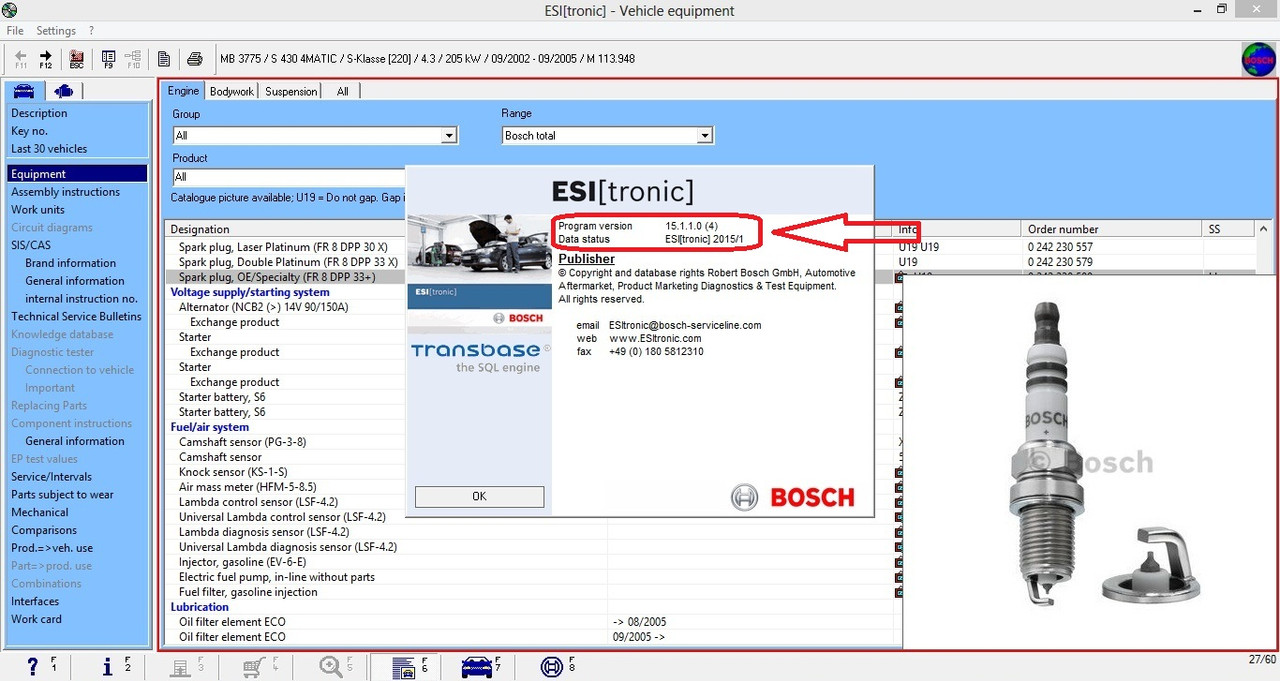Click the Order number column header
1280x681 pixels.
click(x=1112, y=229)
